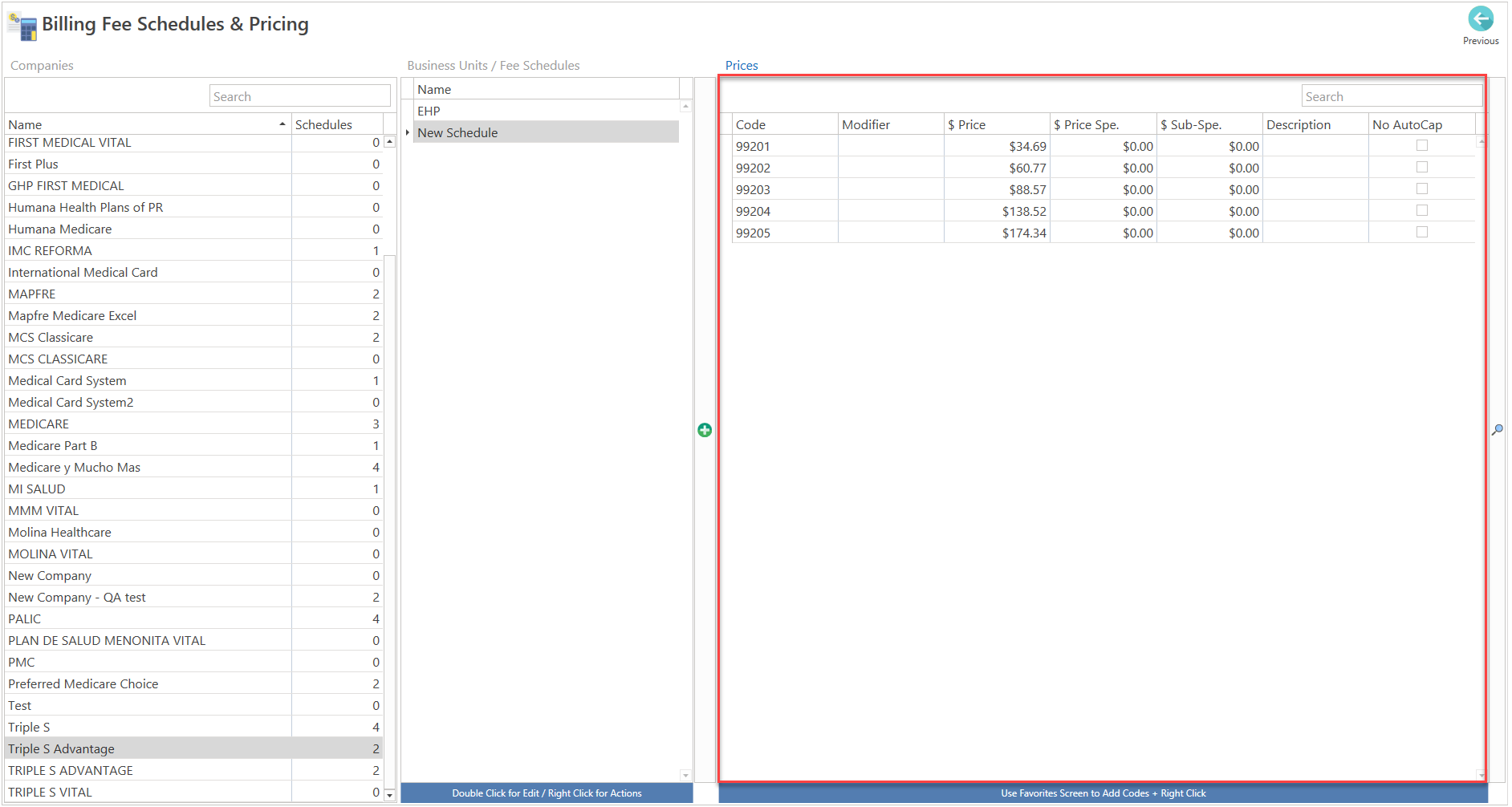
Task: Click the Code column header in Prices
Action: (x=785, y=124)
